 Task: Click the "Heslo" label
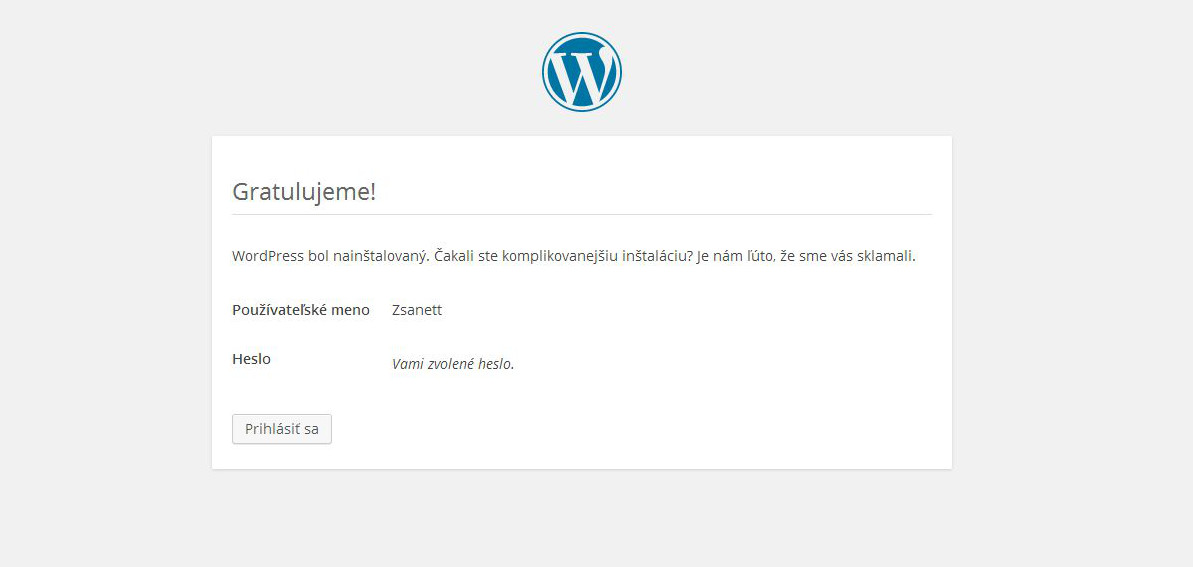click(x=251, y=358)
